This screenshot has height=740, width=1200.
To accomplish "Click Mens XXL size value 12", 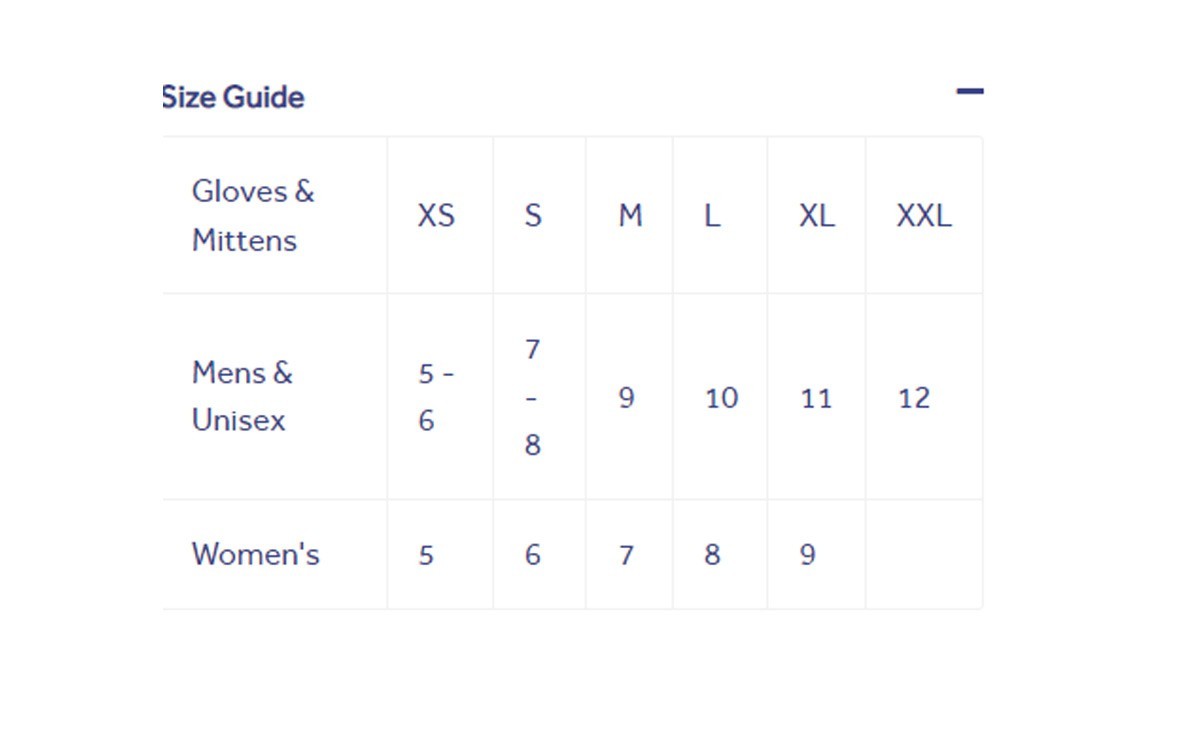I will (x=914, y=398).
